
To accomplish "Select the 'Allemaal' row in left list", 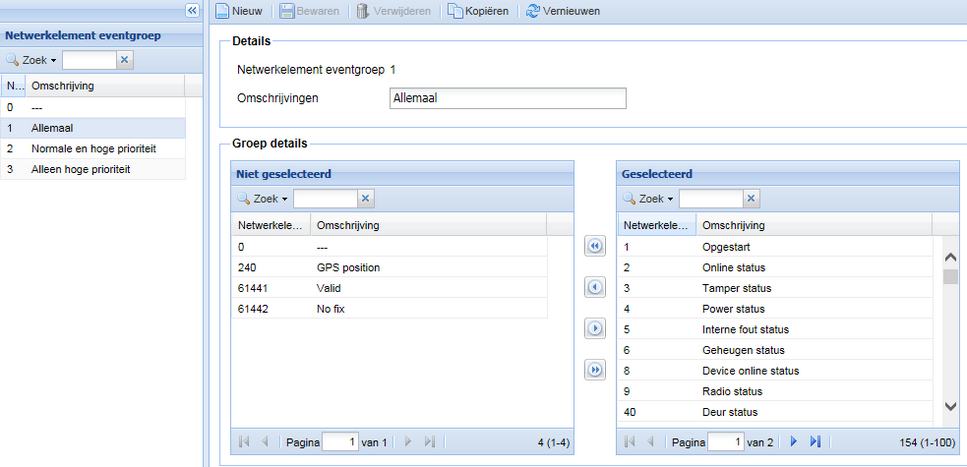I will tap(93, 128).
